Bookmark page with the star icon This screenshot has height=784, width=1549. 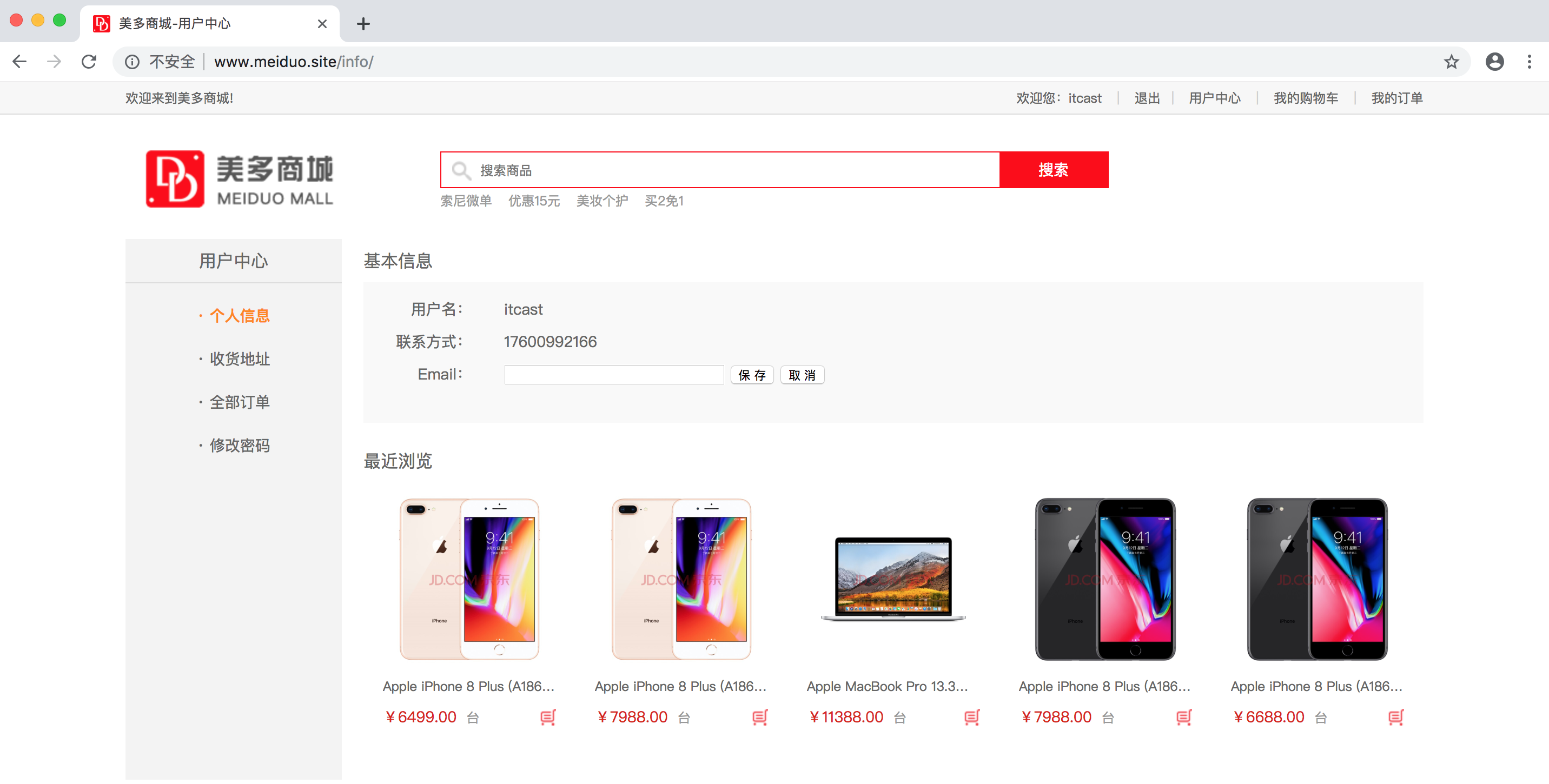coord(1451,62)
